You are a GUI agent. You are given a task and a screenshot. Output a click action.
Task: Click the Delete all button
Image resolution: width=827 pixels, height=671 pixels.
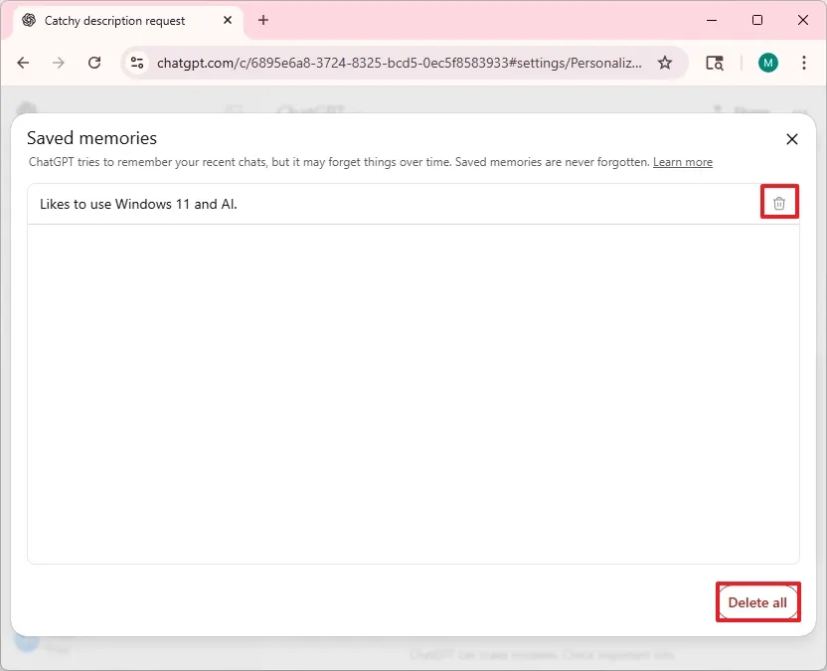(757, 602)
